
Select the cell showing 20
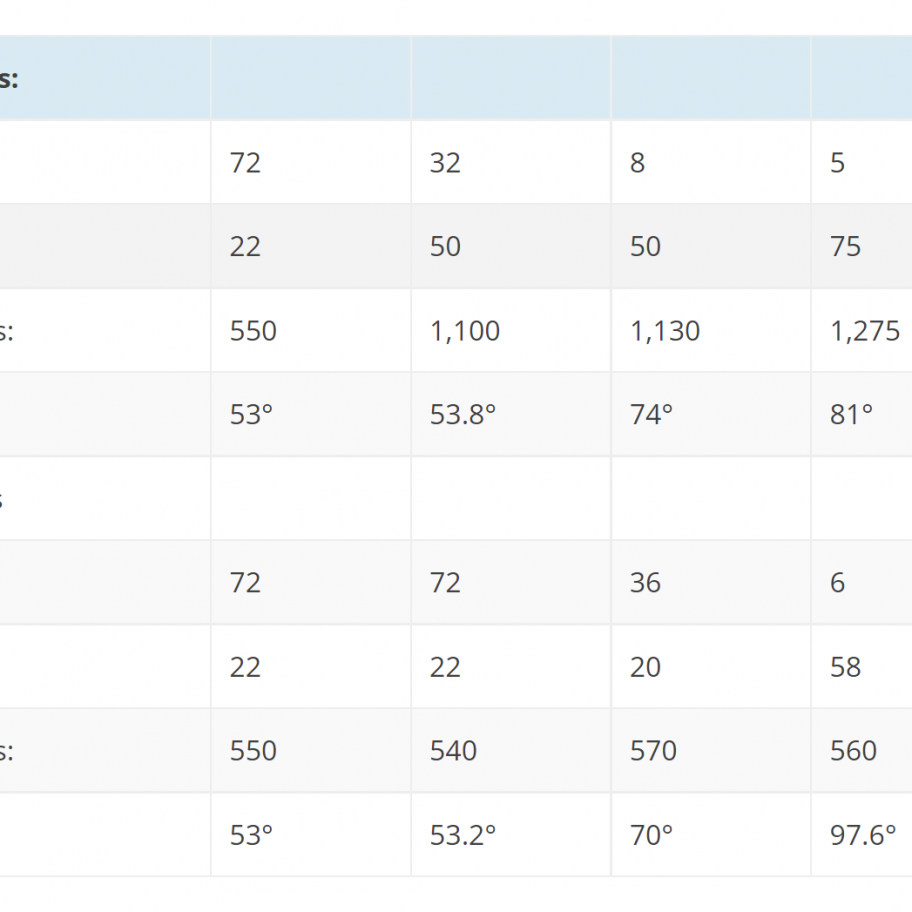[711, 667]
